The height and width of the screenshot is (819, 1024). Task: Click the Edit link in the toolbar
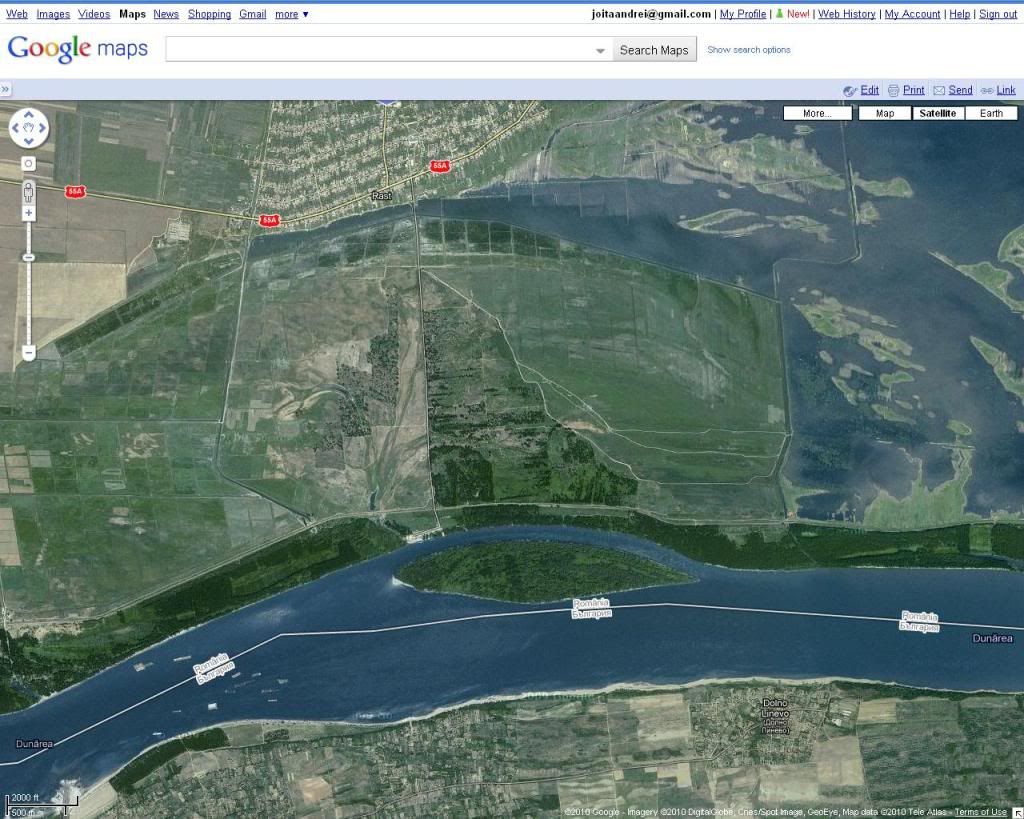869,90
